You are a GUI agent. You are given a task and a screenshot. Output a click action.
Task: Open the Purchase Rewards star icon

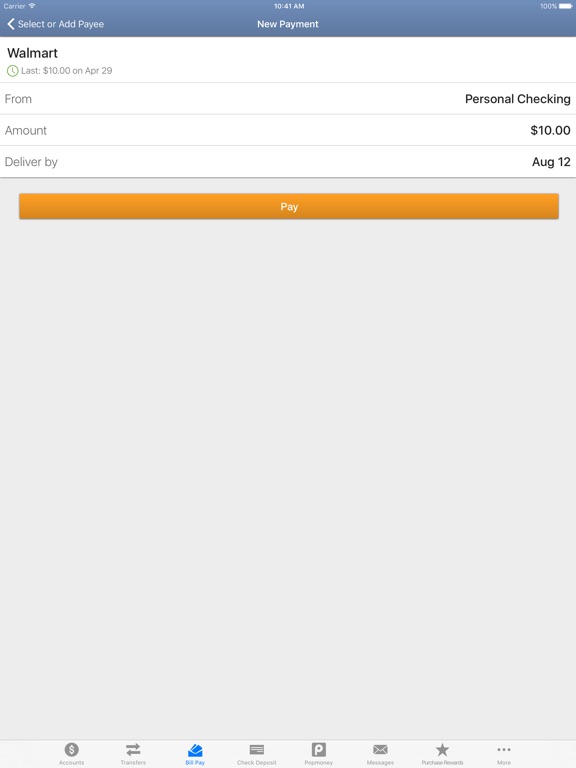pyautogui.click(x=442, y=749)
